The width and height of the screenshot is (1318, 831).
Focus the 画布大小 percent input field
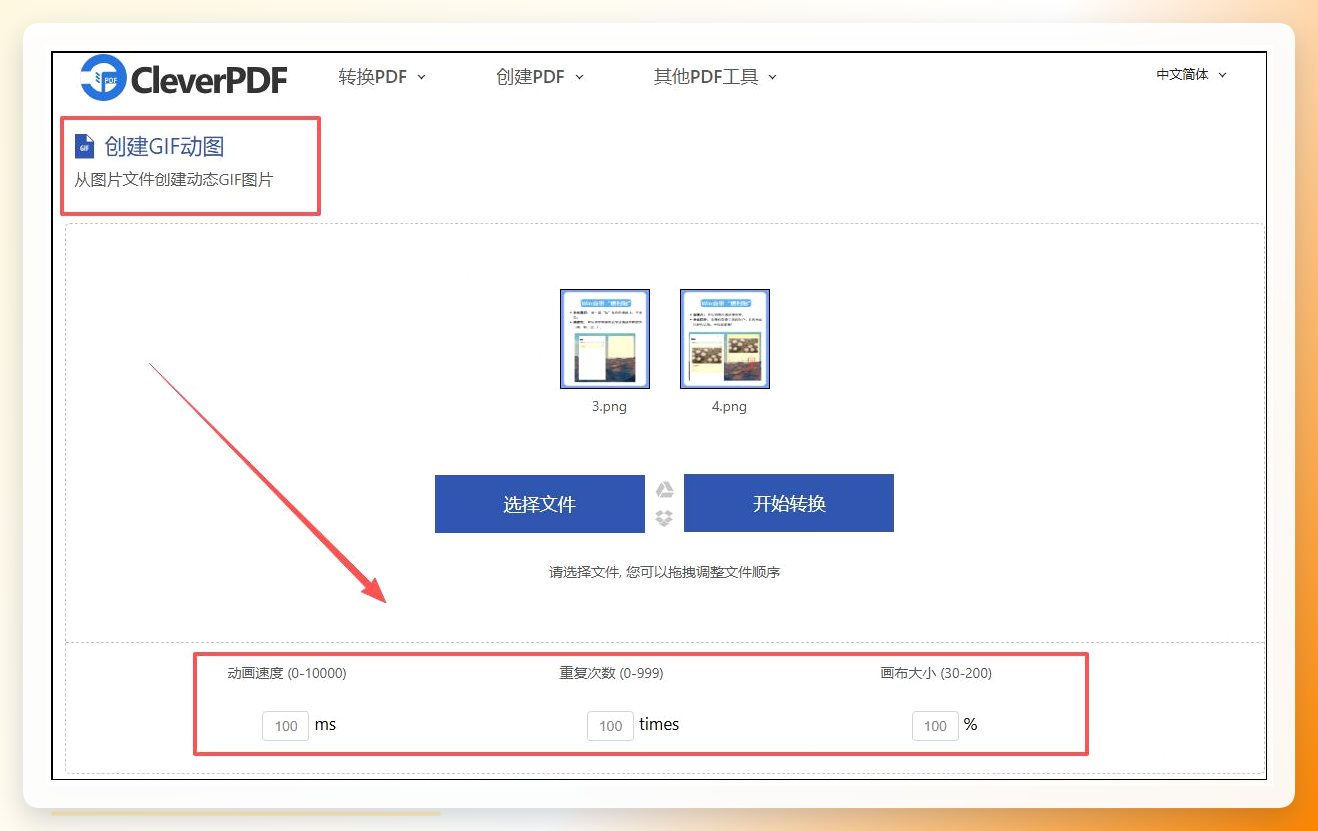[x=935, y=726]
